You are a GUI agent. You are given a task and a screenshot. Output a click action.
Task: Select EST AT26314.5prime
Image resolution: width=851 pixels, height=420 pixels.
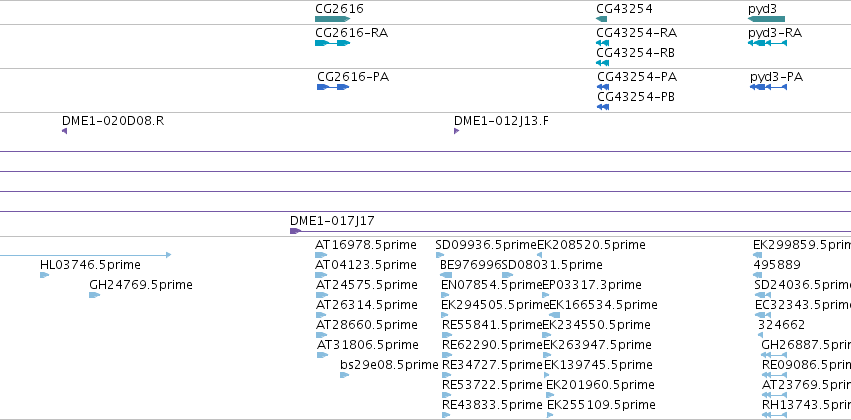click(x=367, y=305)
